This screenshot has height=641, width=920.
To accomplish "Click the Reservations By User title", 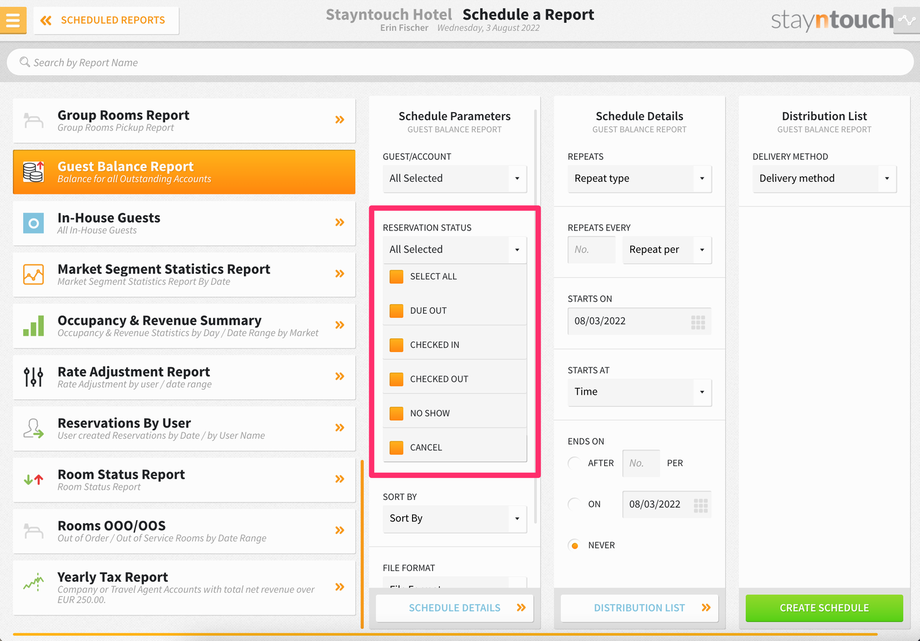I will [124, 423].
